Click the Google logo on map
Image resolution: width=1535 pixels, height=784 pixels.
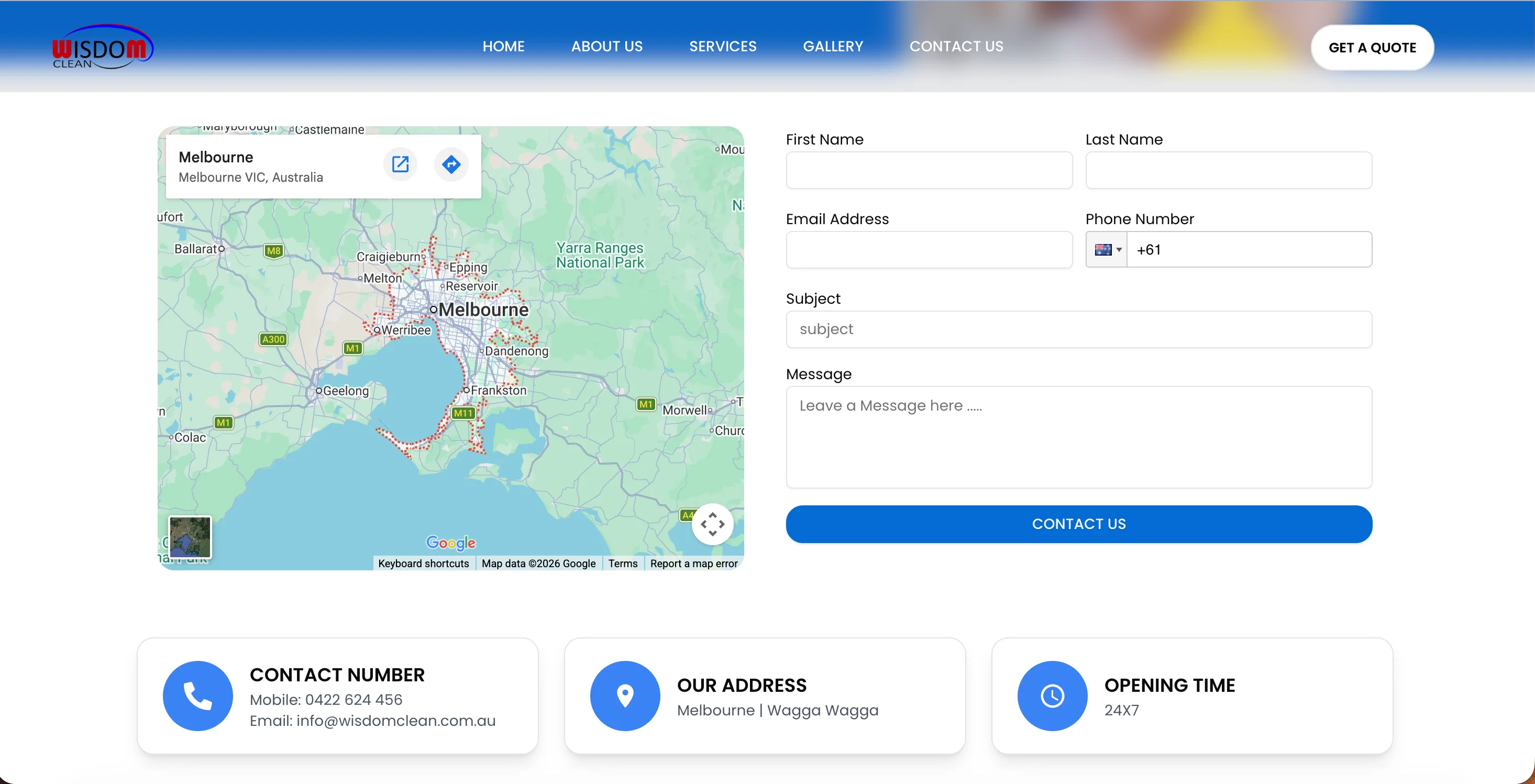pos(451,543)
